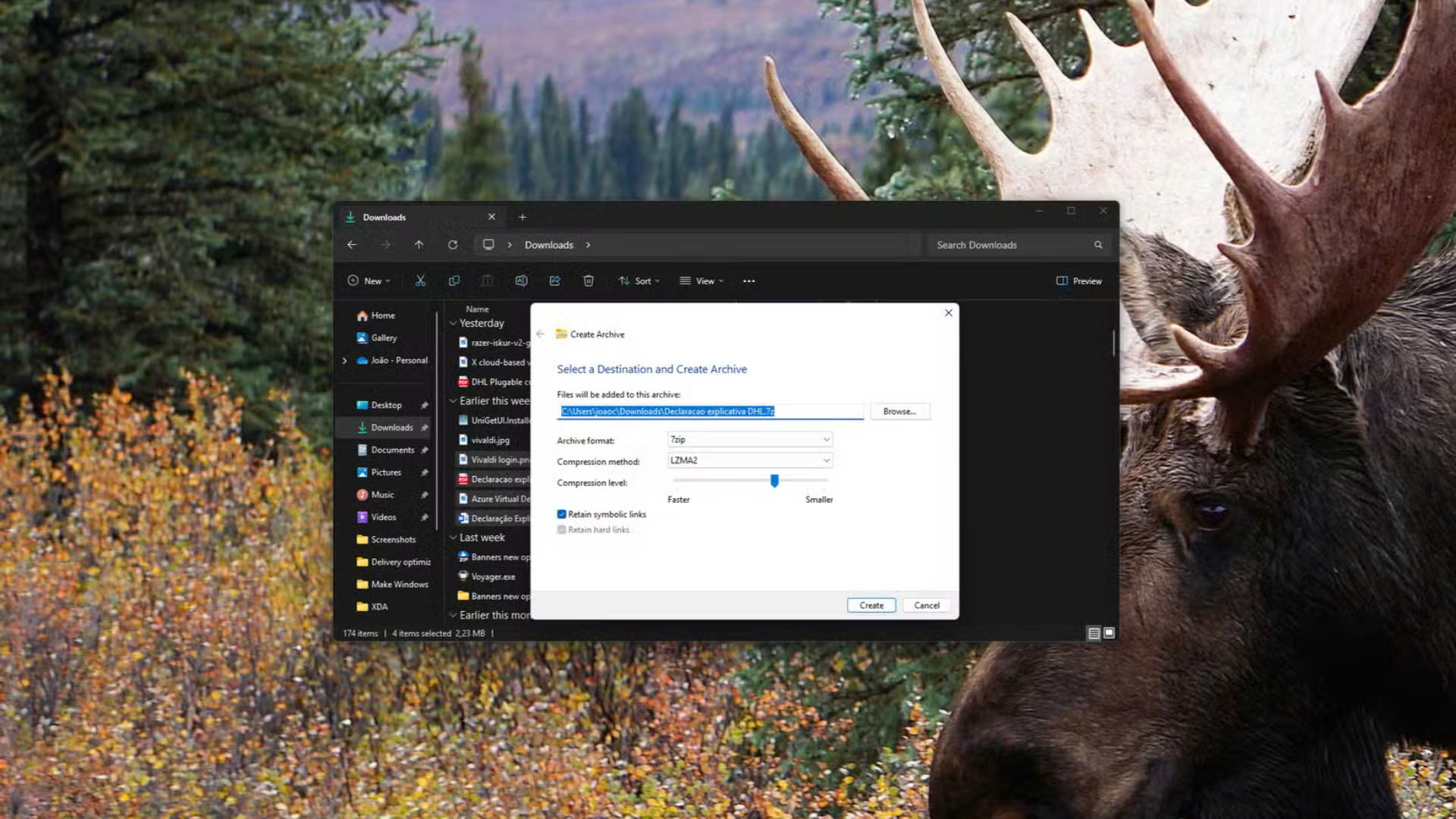1456x819 pixels.
Task: Click the Delete trash icon
Action: (x=588, y=281)
